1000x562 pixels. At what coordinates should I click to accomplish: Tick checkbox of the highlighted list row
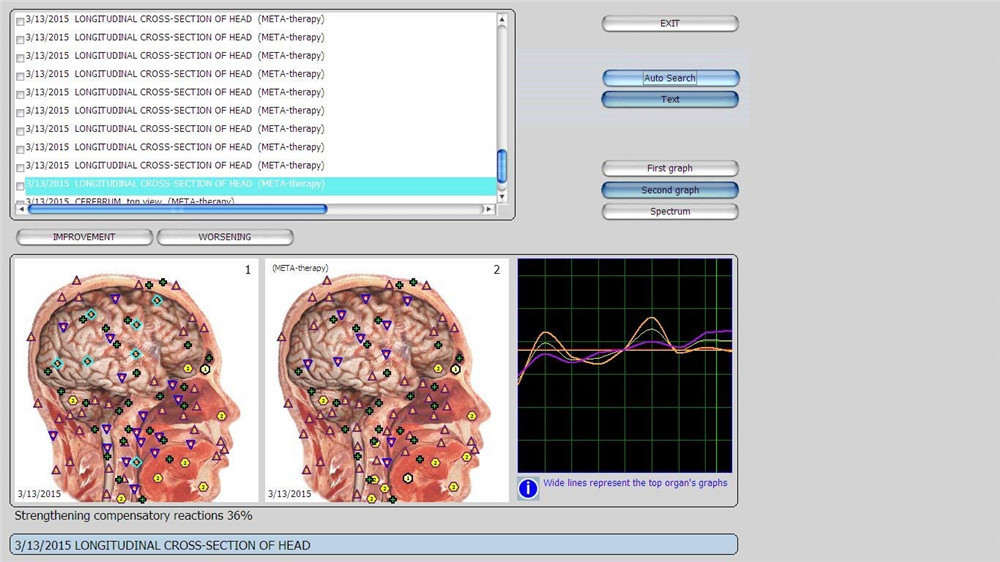[21, 185]
